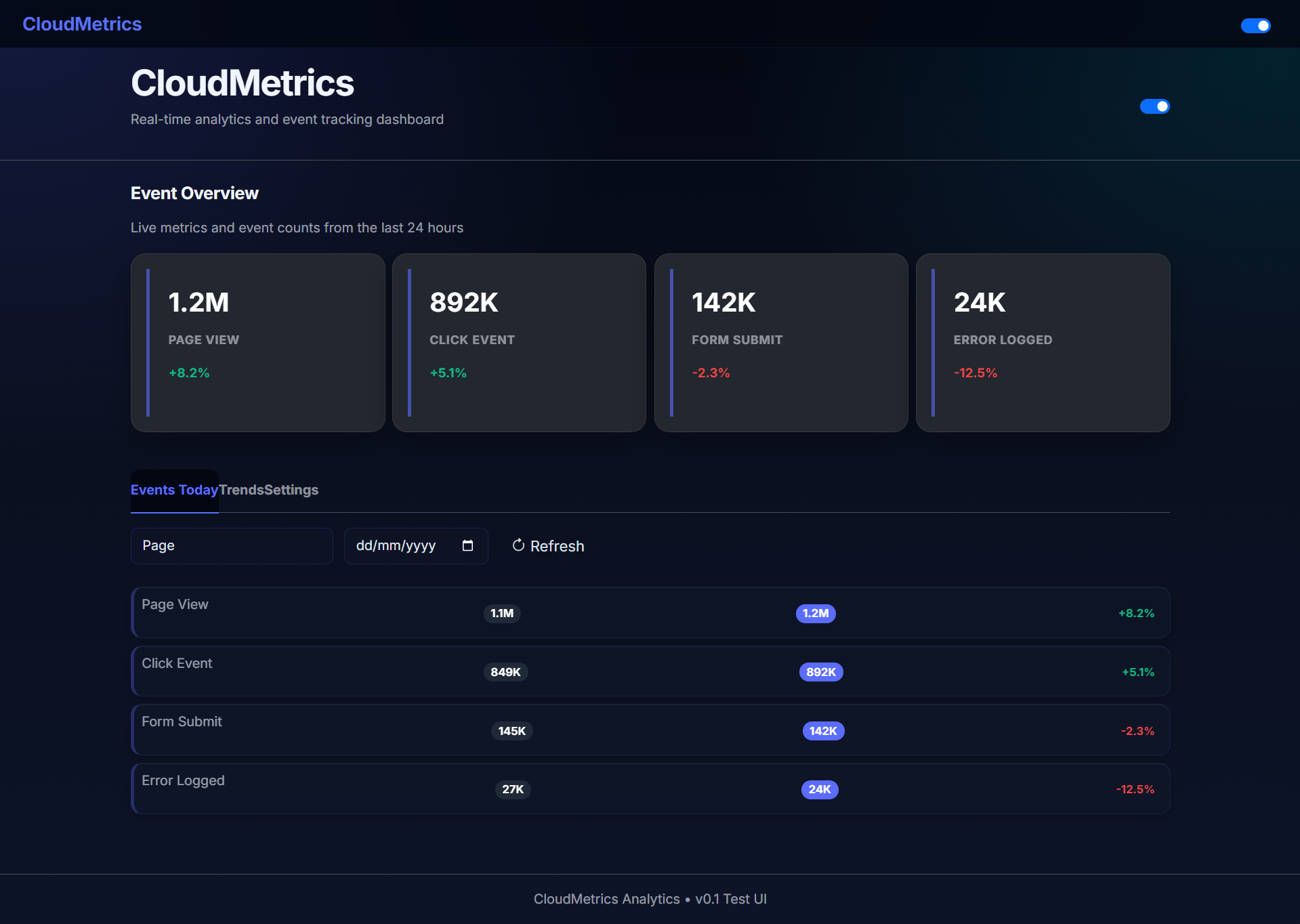Click the 24K badge in Error Logged row
Screen dimensions: 1300x924
pyautogui.click(x=820, y=789)
